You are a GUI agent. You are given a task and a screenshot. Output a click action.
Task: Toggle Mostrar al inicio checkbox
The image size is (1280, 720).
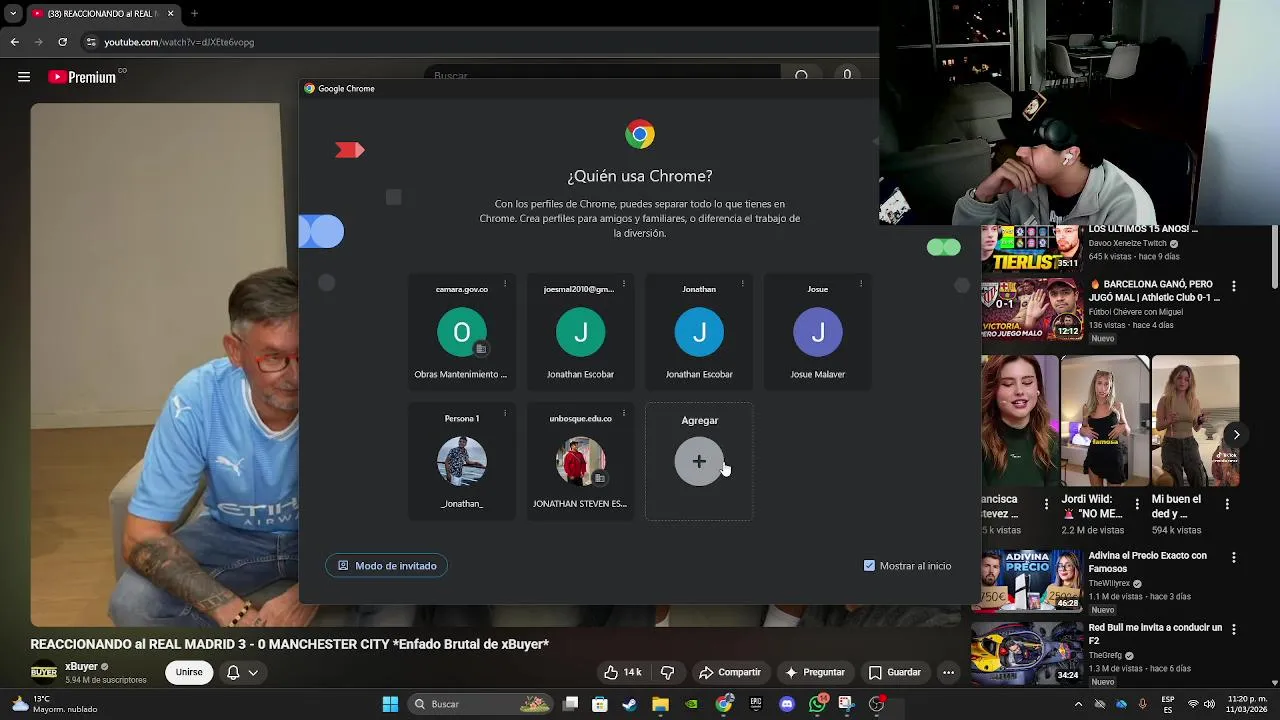tap(869, 566)
